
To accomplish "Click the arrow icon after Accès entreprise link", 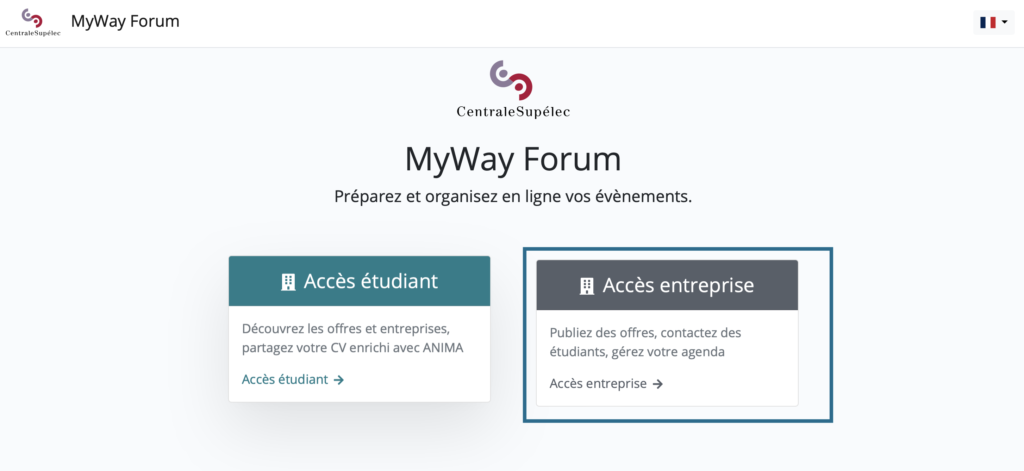I will [658, 384].
